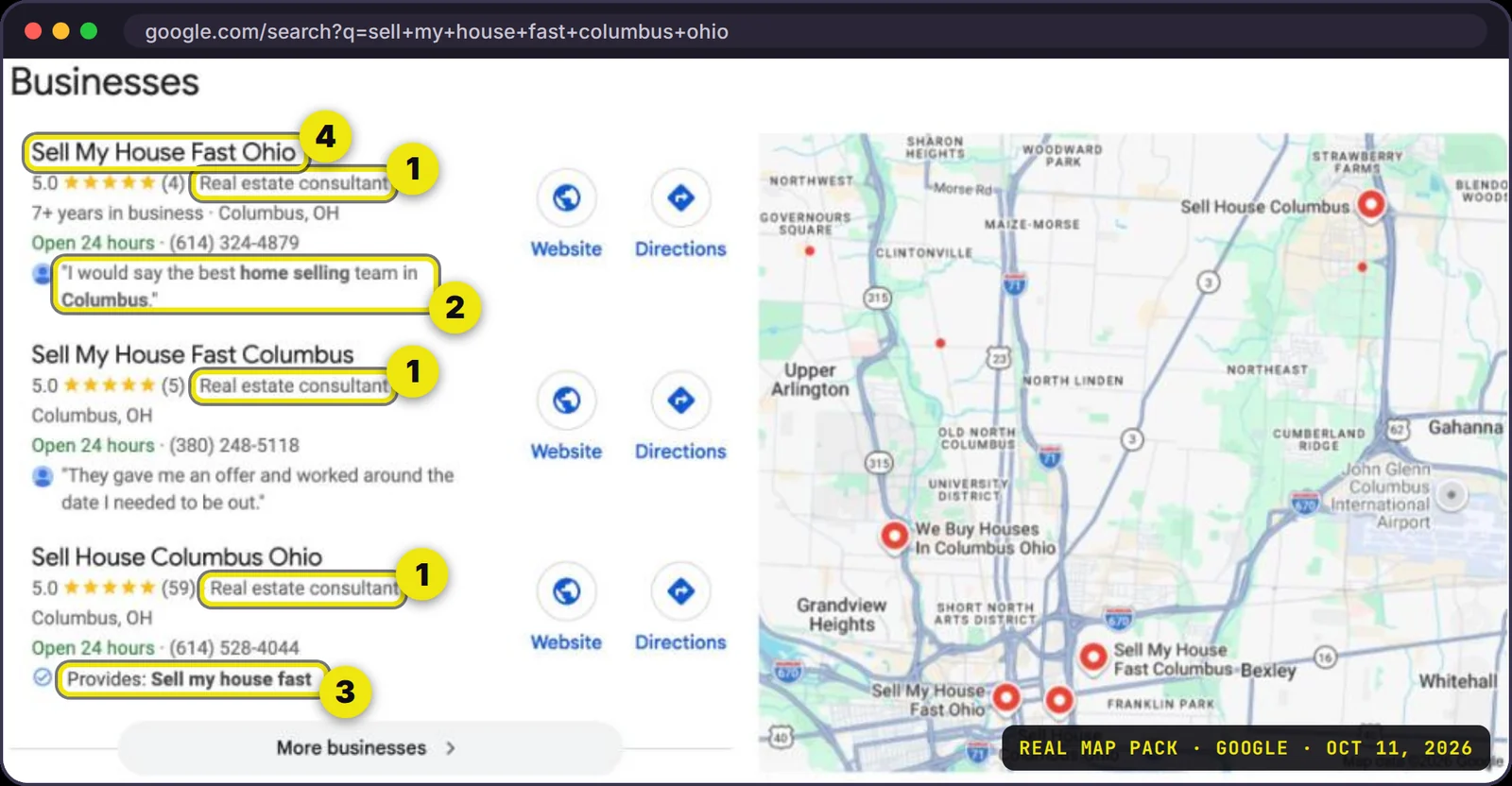Get Directions icon for Sell House Columbus Ohio
This screenshot has height=786, width=1512.
pos(680,591)
